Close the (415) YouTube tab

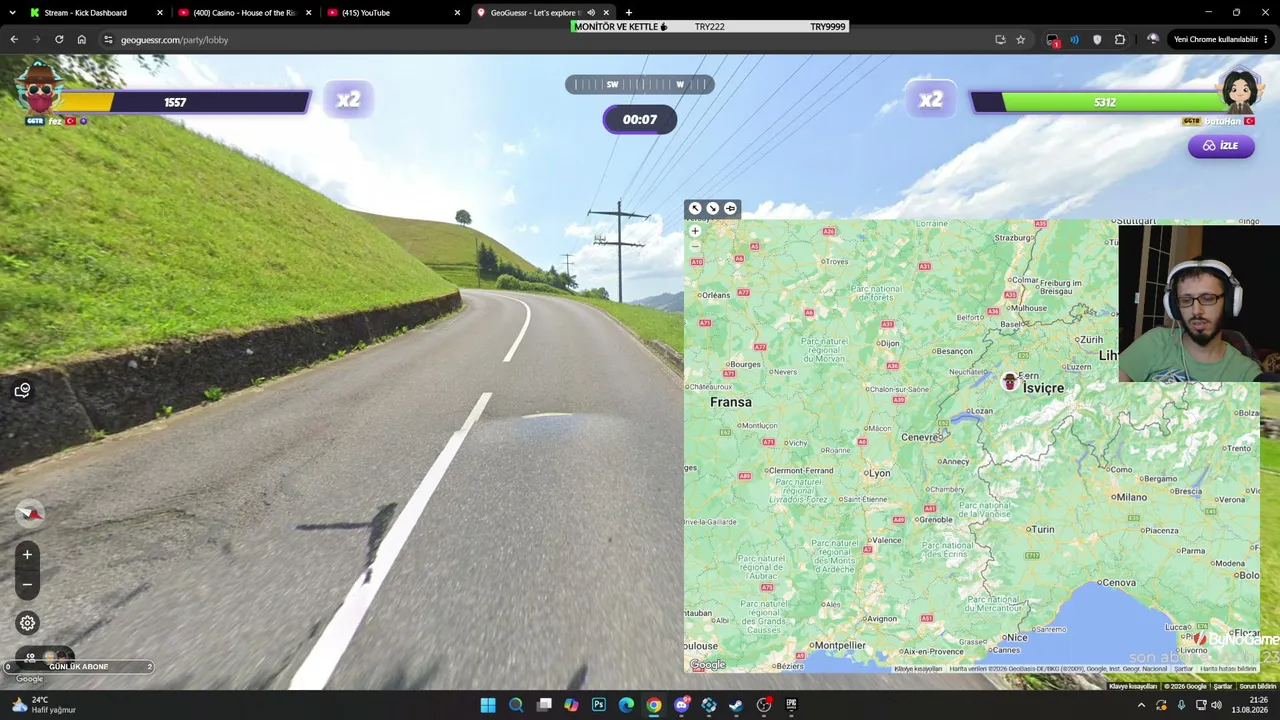[457, 13]
